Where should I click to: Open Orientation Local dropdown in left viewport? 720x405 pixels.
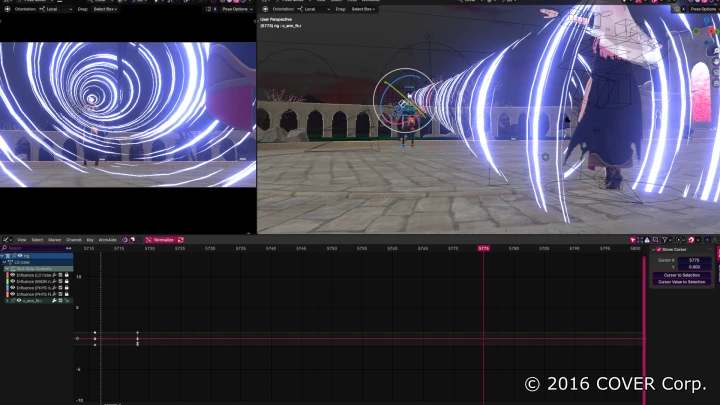56,9
